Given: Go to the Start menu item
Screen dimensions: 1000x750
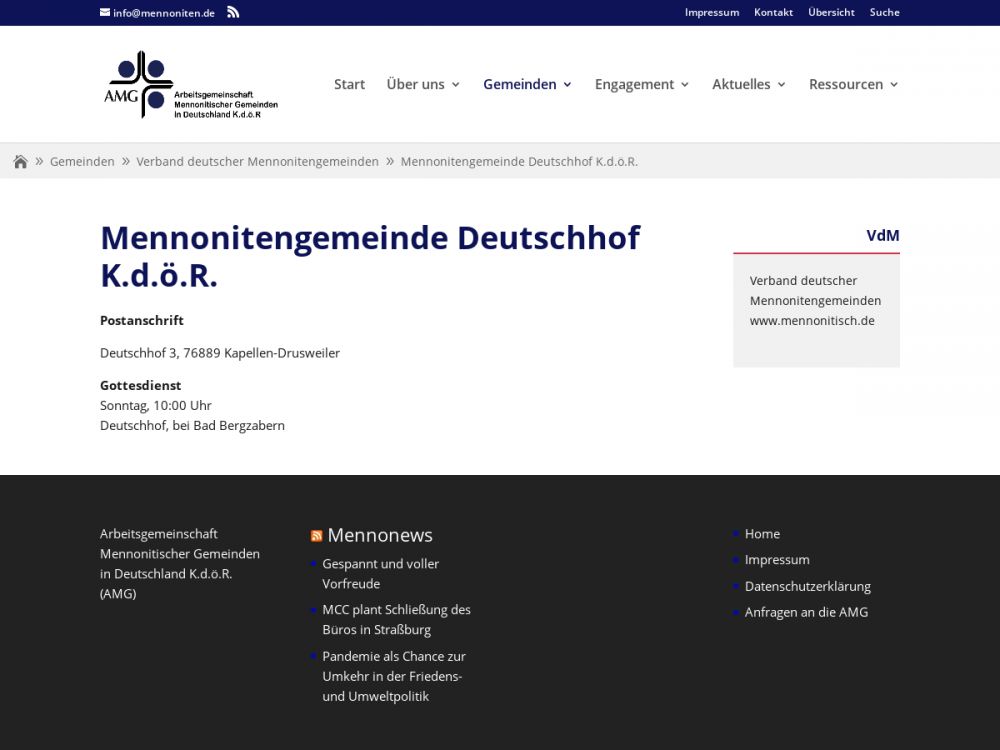Looking at the screenshot, I should click(x=349, y=85).
